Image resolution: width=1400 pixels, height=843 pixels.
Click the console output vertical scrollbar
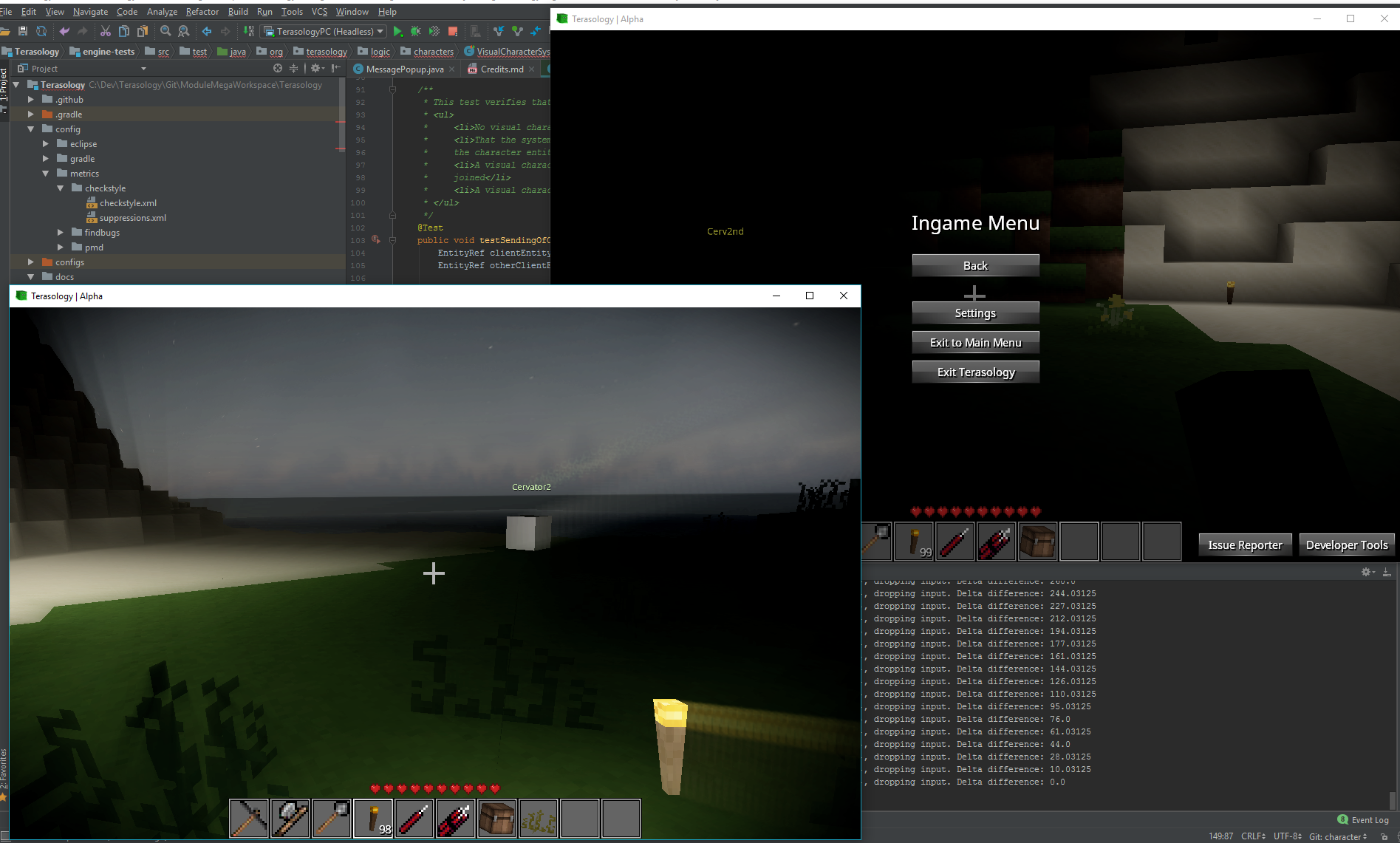coord(1393,799)
